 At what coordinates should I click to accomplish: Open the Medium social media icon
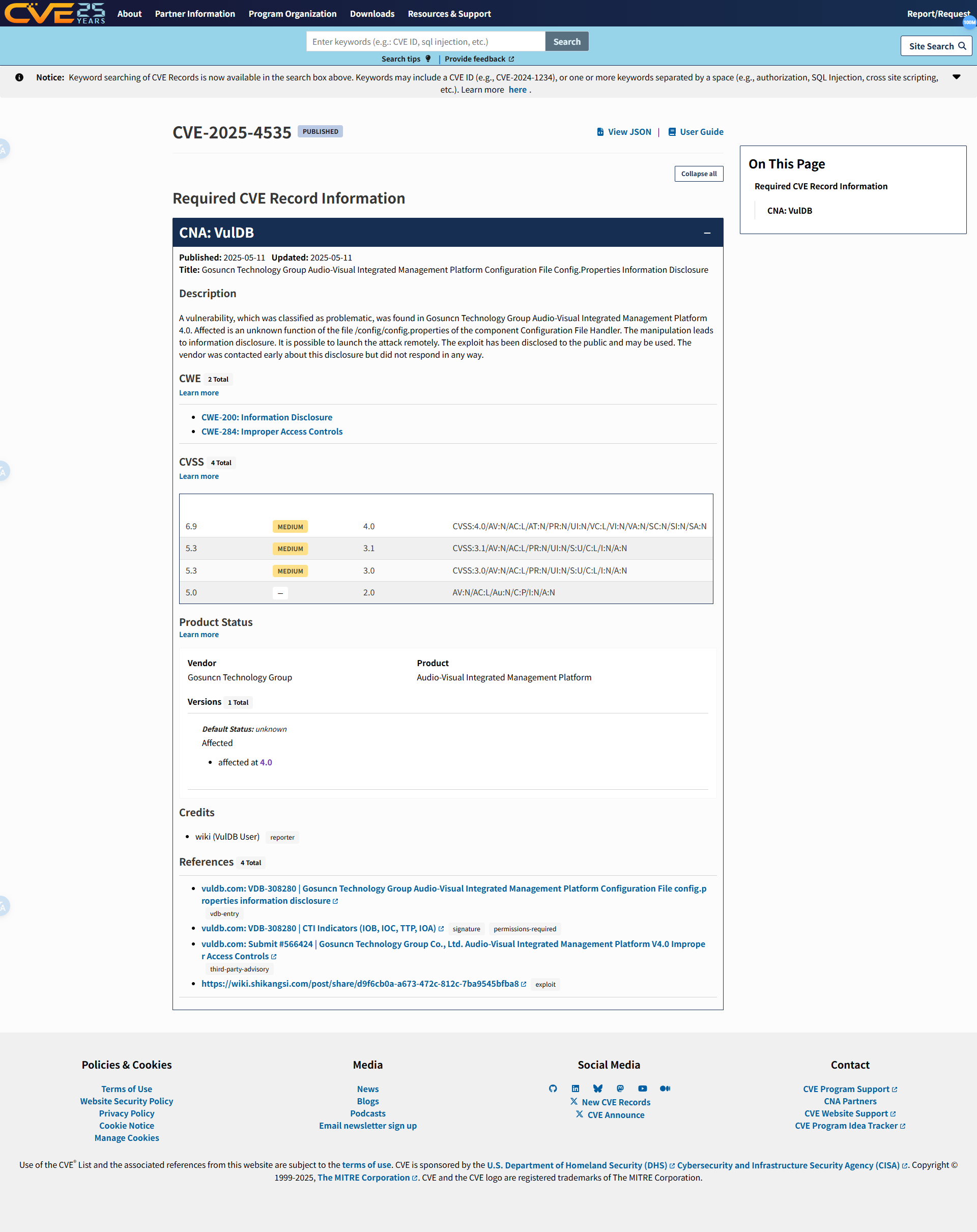click(665, 1088)
